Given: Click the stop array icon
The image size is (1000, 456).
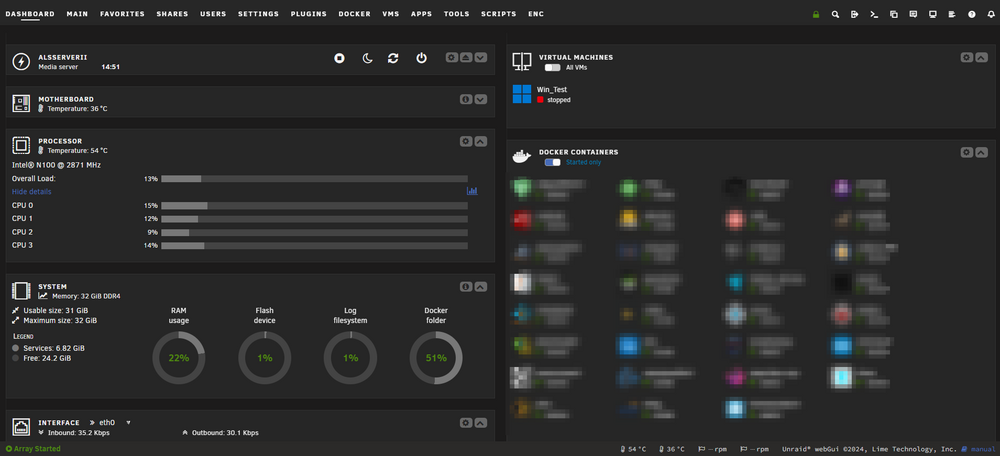Looking at the screenshot, I should (x=339, y=58).
